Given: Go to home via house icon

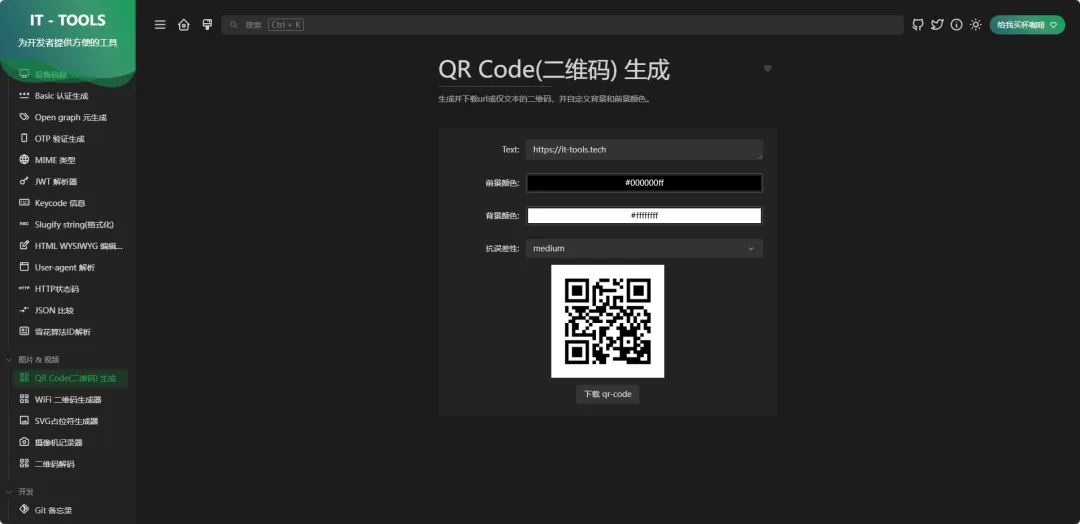Looking at the screenshot, I should point(183,25).
